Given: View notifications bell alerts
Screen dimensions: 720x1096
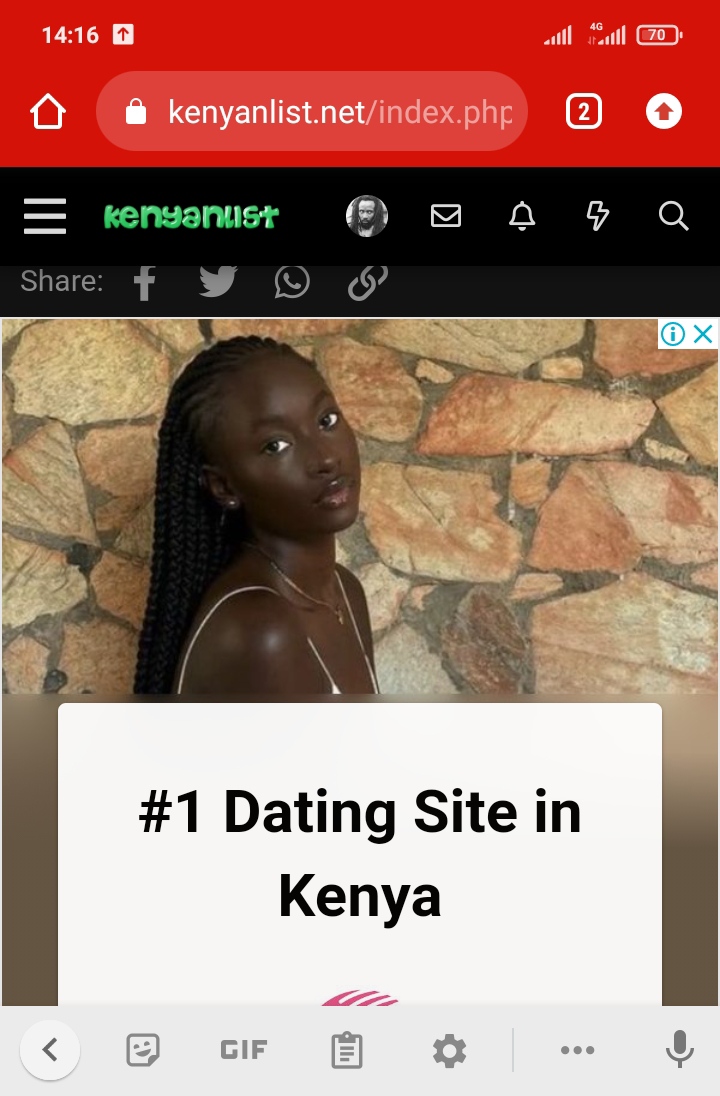Looking at the screenshot, I should pos(521,216).
